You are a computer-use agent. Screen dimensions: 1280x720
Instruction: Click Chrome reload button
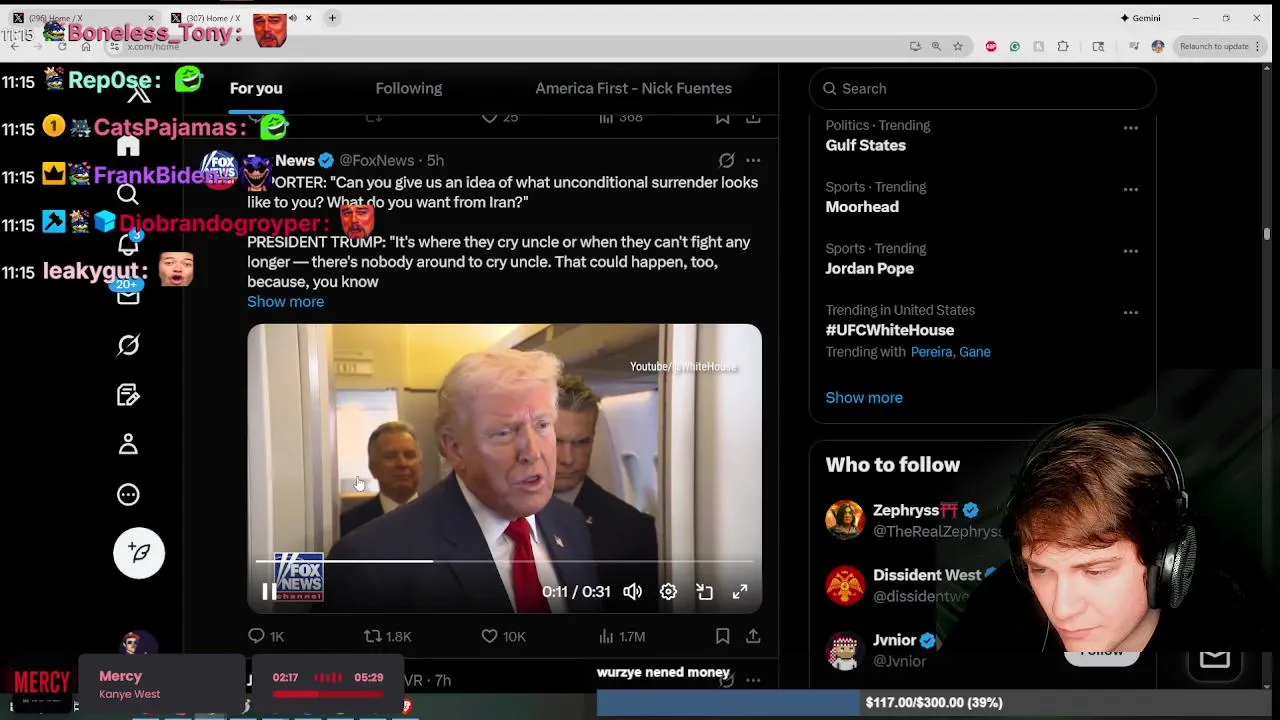(x=61, y=46)
